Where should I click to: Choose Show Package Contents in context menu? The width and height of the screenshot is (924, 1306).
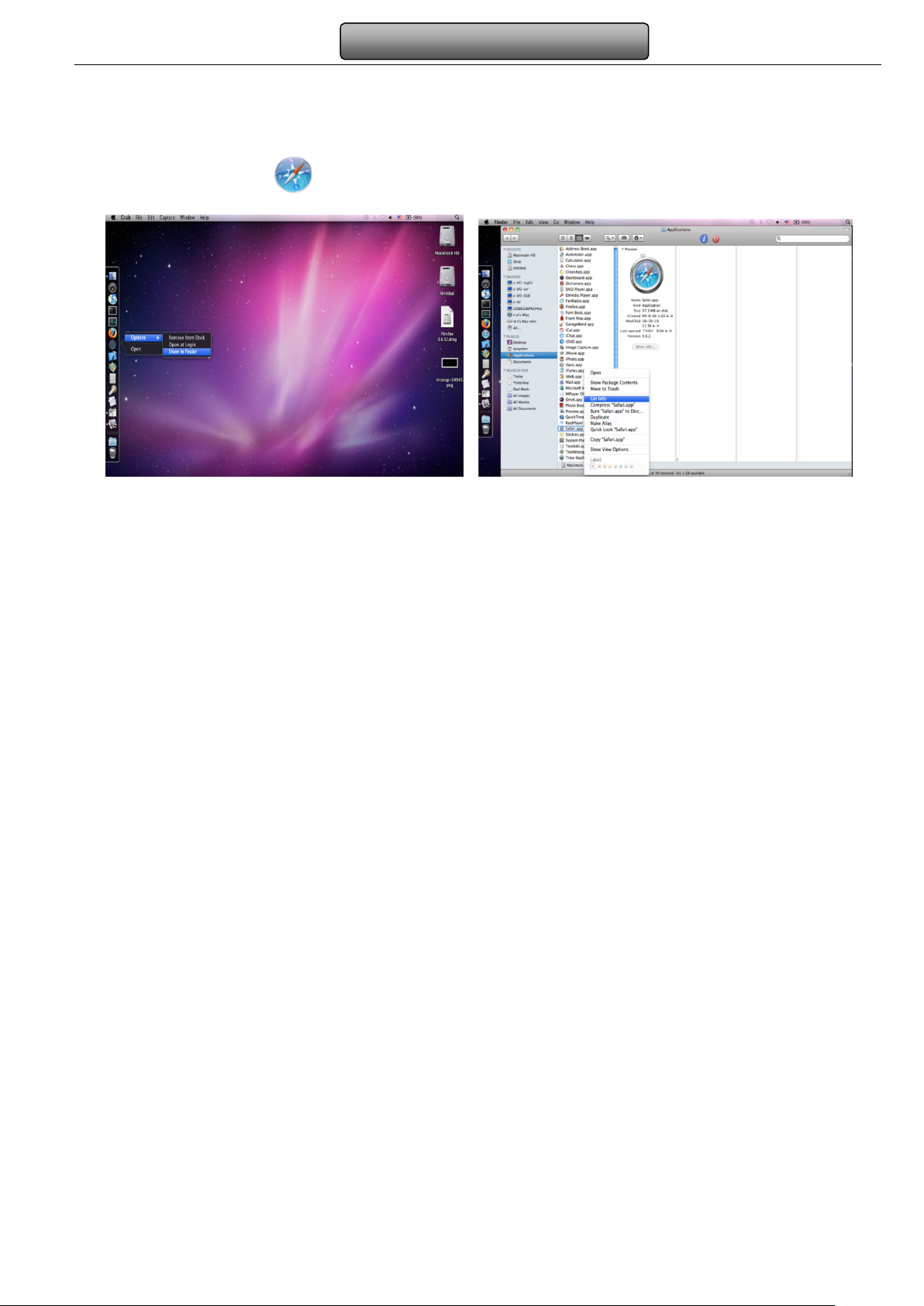614,383
